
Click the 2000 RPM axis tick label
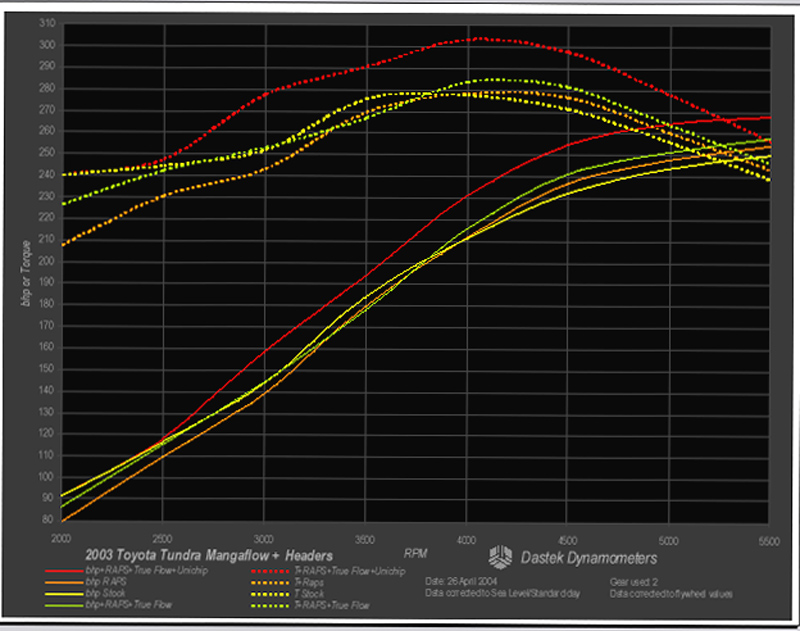pyautogui.click(x=61, y=539)
